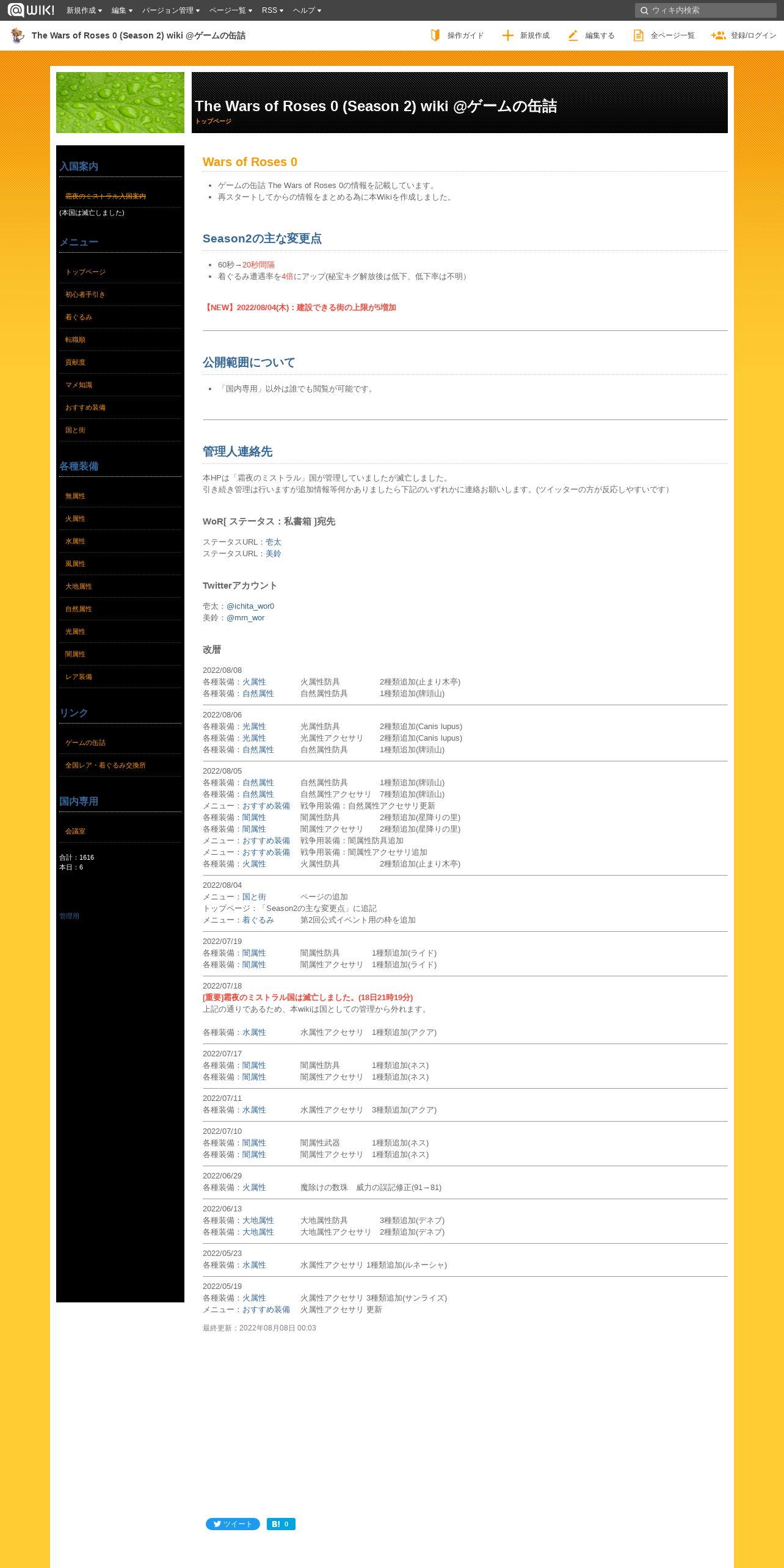Click the 管理用 sidebar link

(69, 916)
